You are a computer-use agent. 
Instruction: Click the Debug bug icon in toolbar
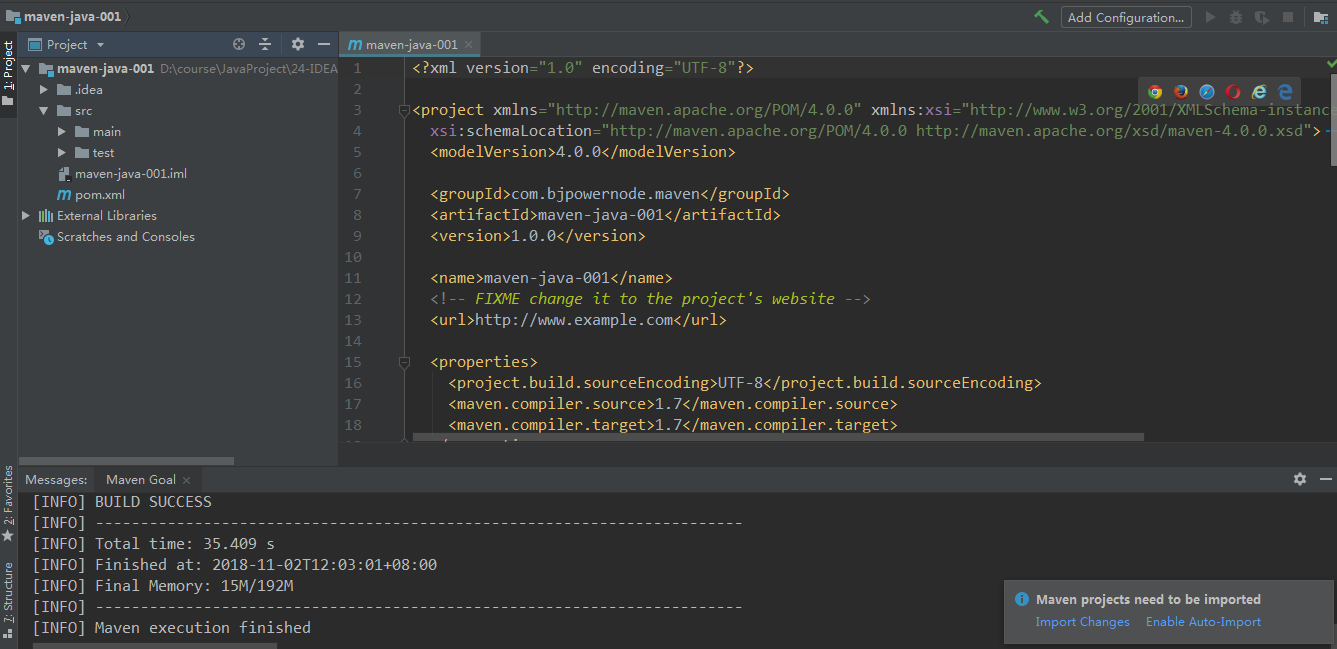point(1236,17)
